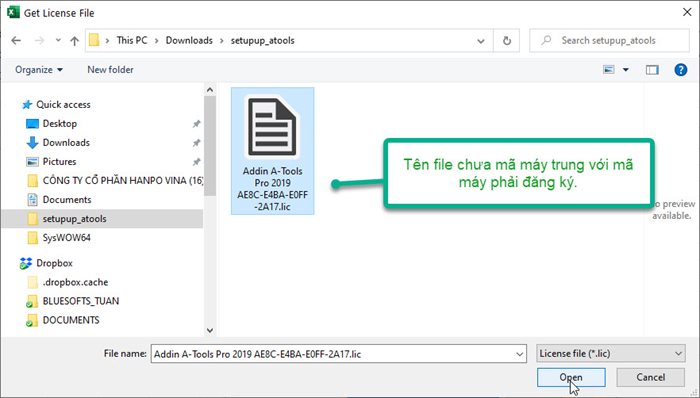Click the Desktop blue monitor icon
Screen dimensions: 700x398
(x=33, y=124)
